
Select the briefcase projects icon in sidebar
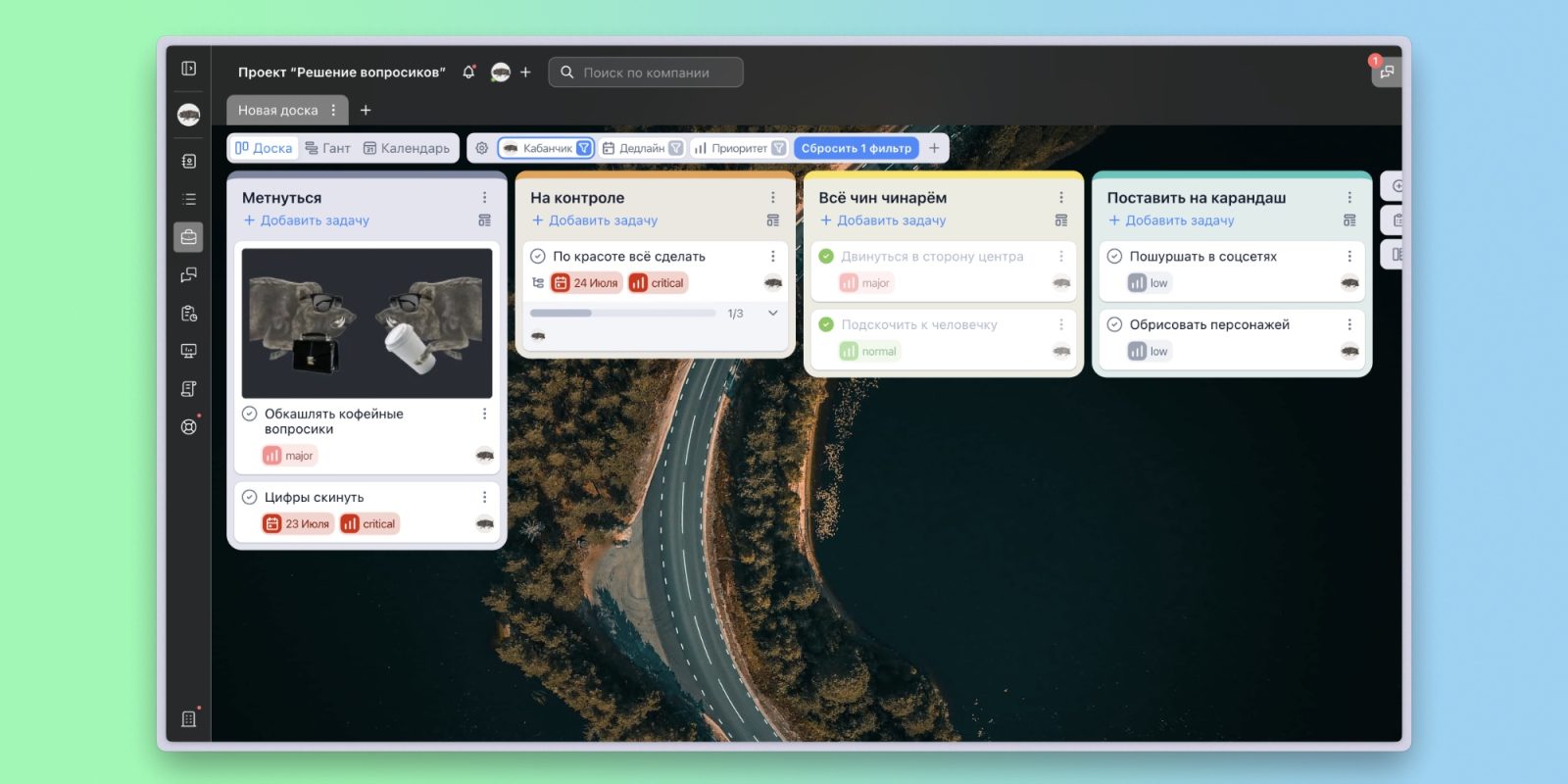[x=189, y=237]
